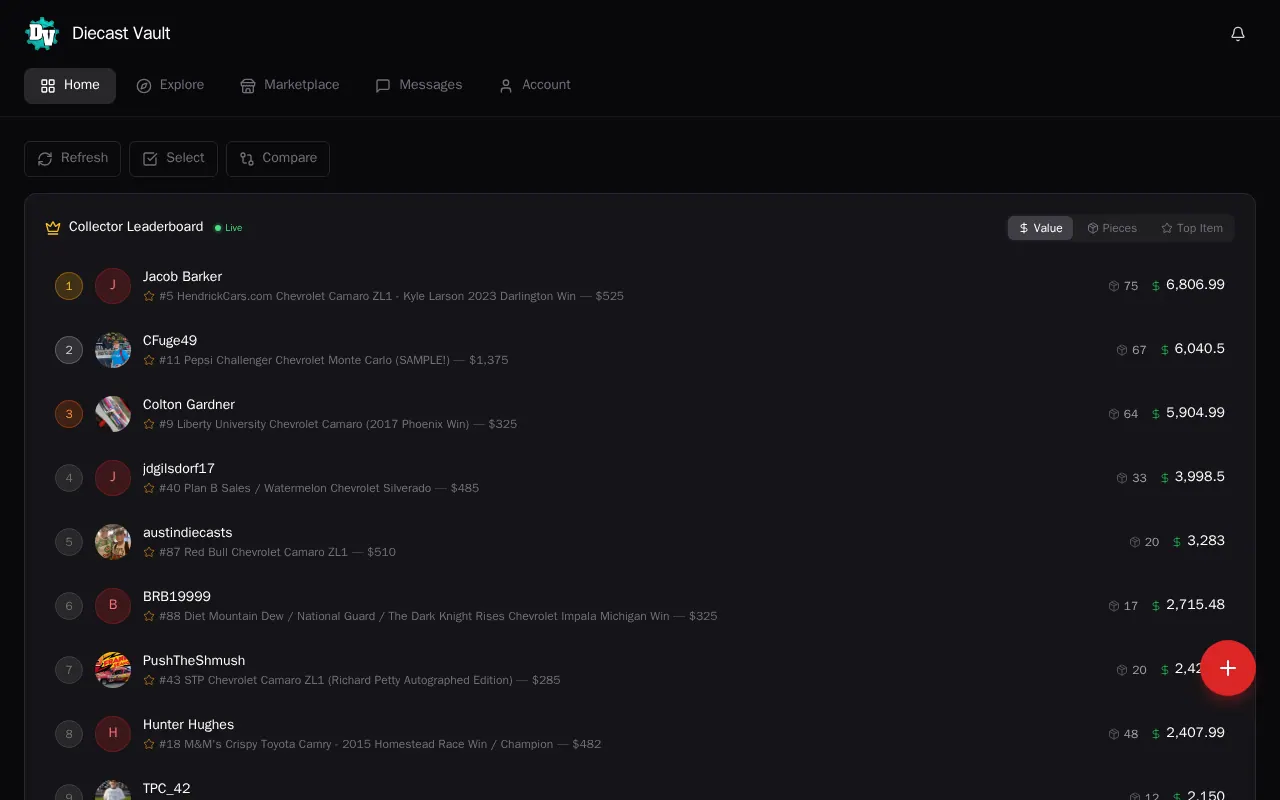The width and height of the screenshot is (1280, 800).
Task: Open Colton Gardner's profile picture
Action: 113,414
